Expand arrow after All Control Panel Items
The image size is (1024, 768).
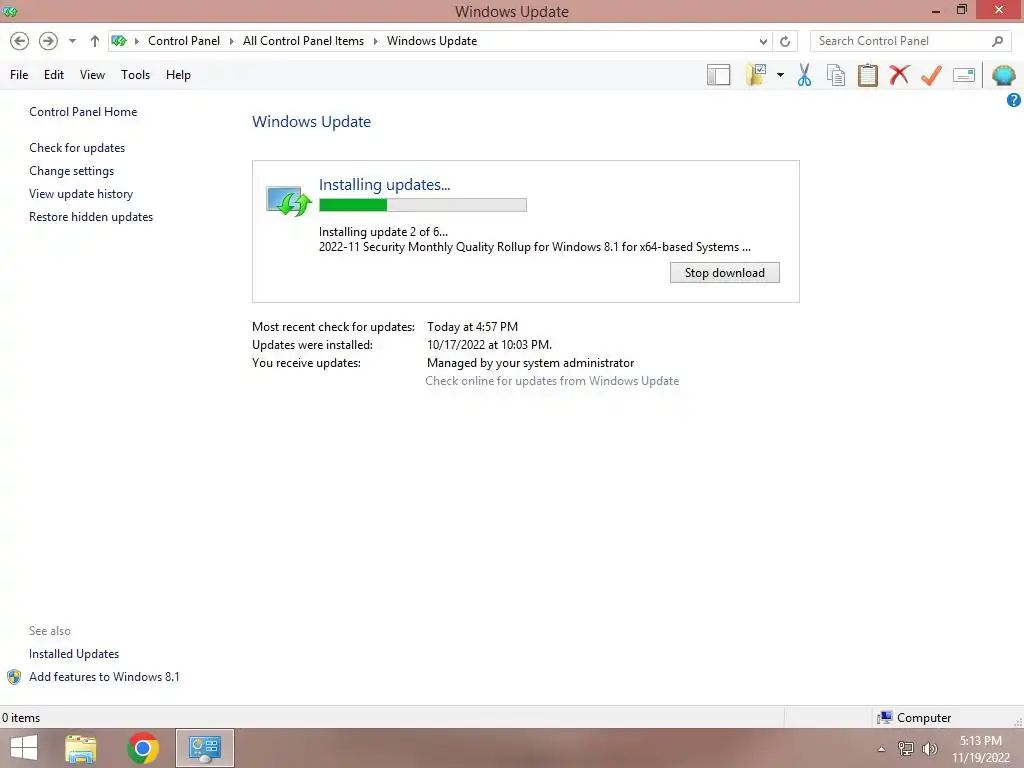[376, 41]
